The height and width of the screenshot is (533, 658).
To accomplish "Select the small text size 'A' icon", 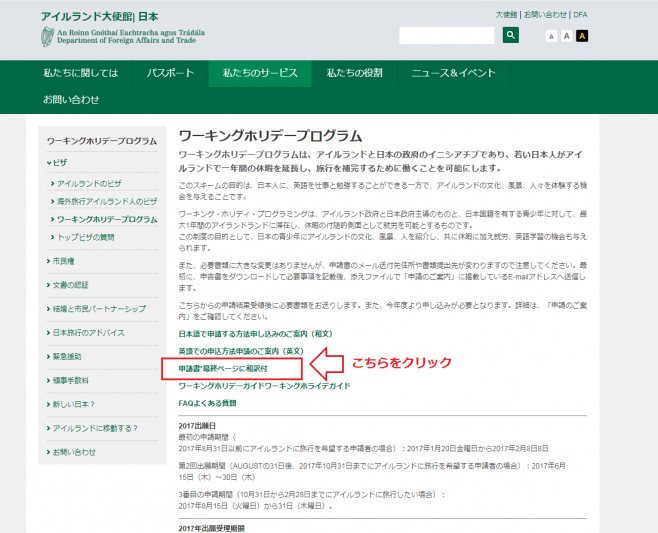I will point(550,36).
